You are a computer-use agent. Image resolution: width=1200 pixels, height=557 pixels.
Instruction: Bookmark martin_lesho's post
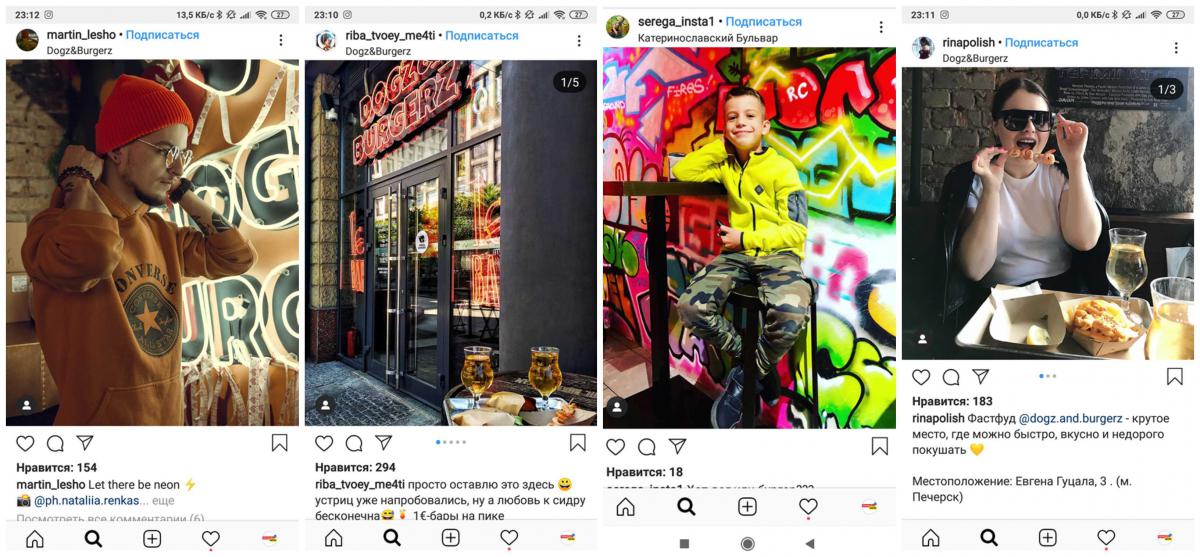tap(279, 443)
